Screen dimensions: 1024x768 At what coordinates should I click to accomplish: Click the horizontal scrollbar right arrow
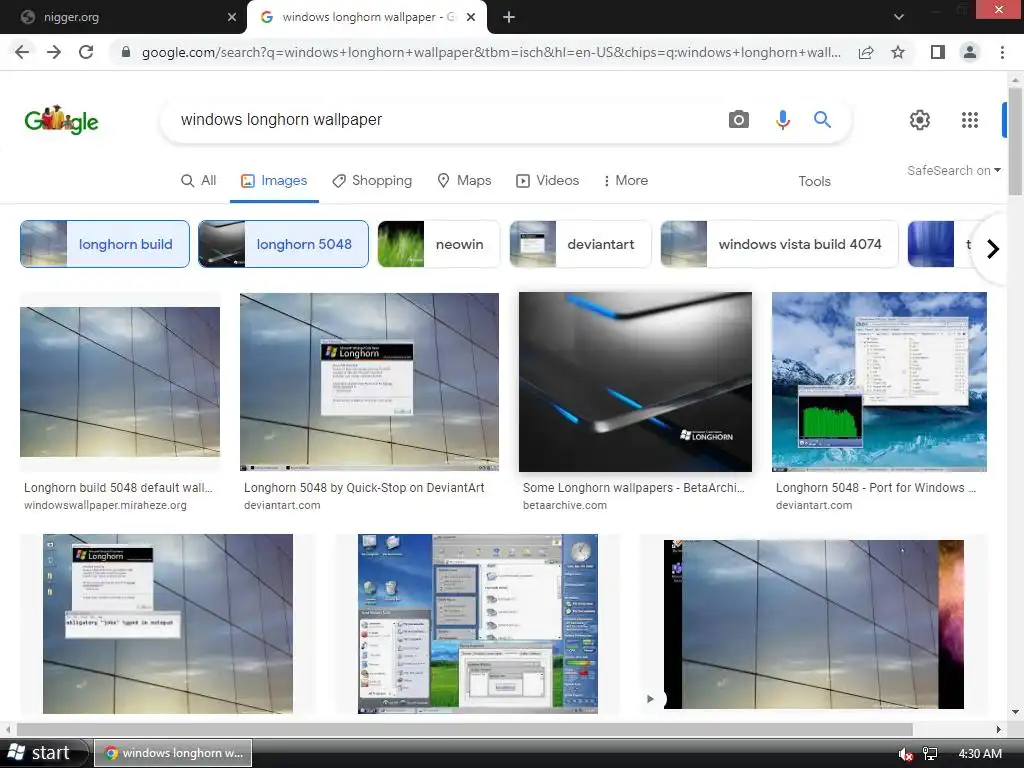(999, 729)
